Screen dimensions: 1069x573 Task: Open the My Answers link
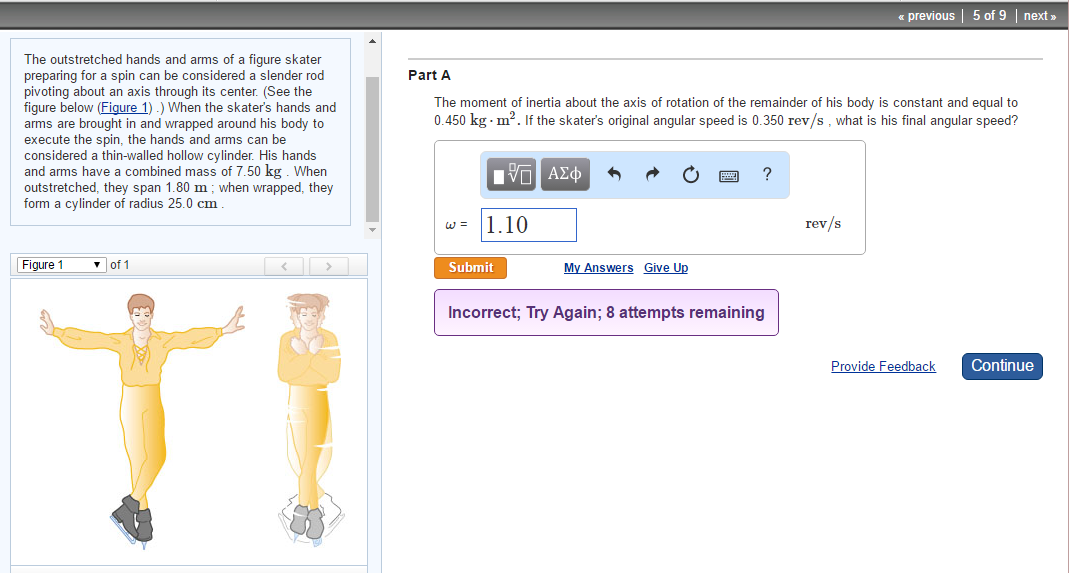598,268
